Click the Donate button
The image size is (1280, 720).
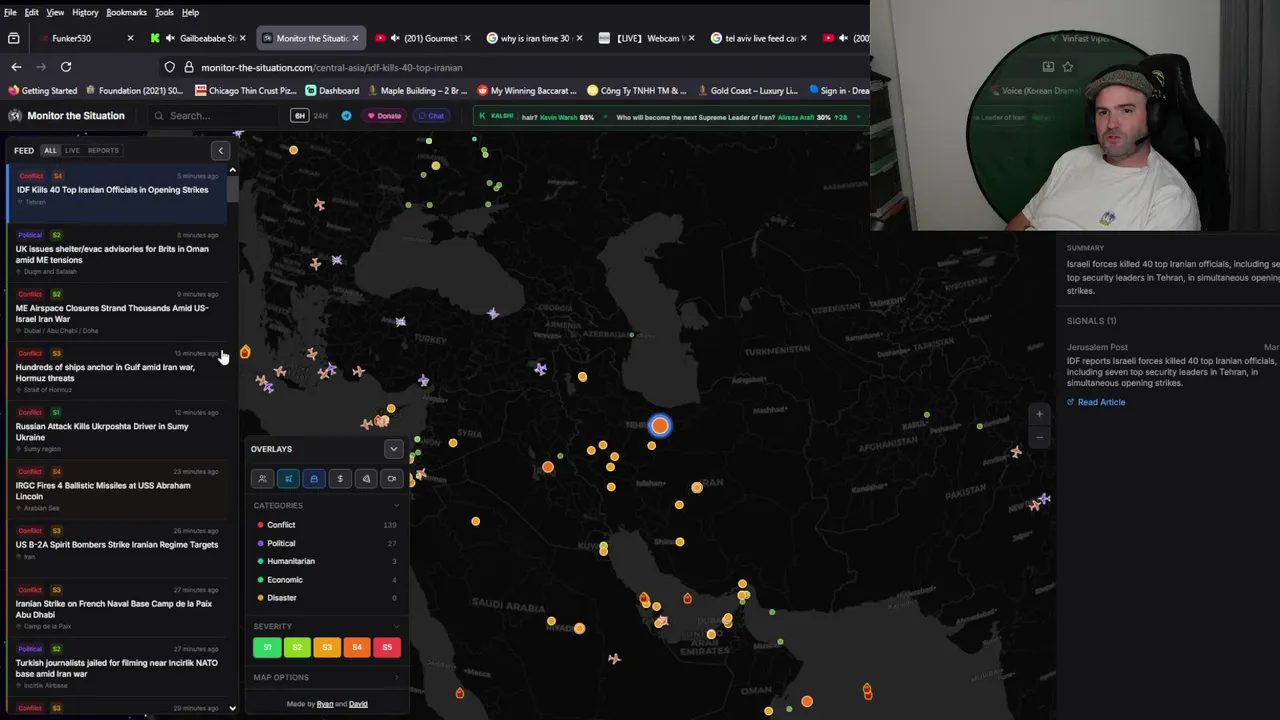[384, 116]
